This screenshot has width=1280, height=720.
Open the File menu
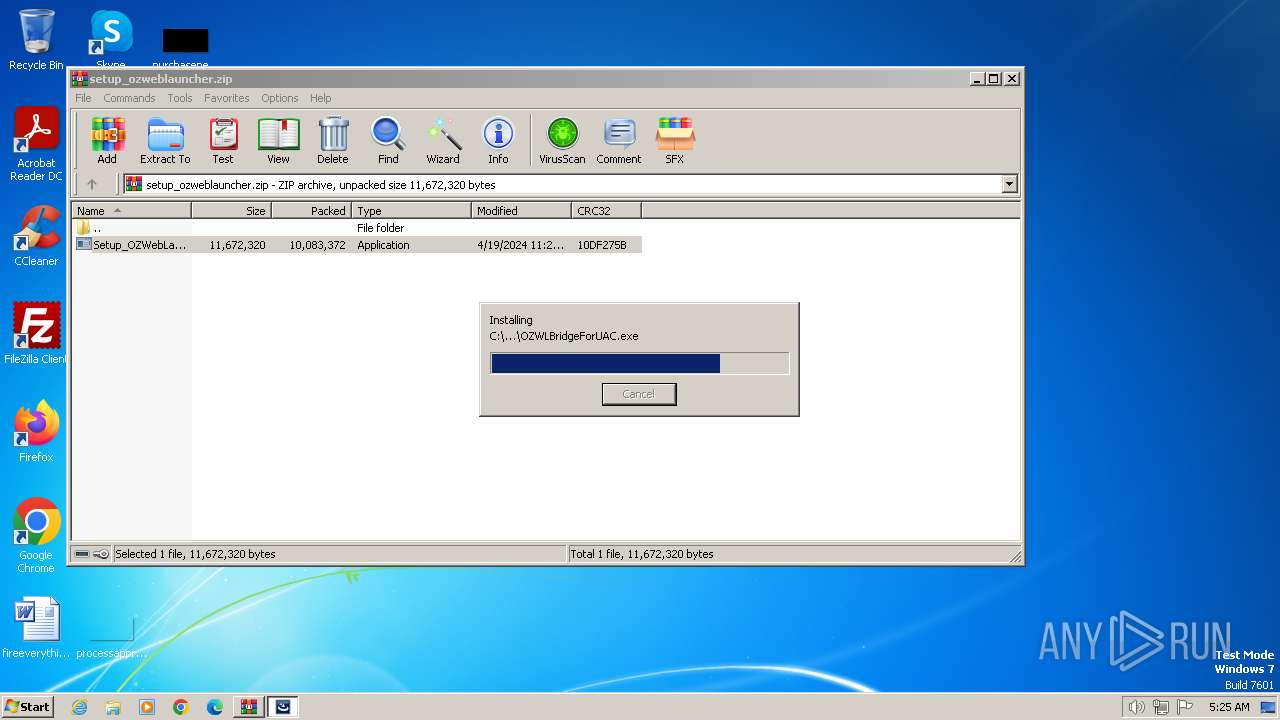pyautogui.click(x=83, y=98)
